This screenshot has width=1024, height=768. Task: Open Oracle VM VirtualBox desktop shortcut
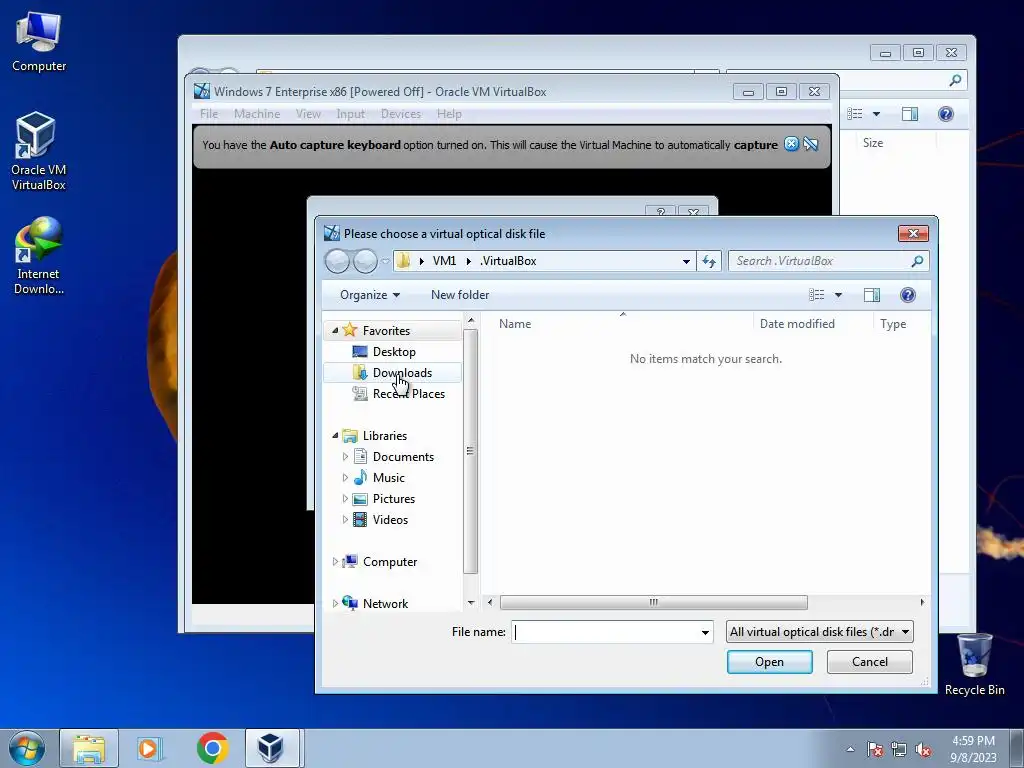(38, 151)
